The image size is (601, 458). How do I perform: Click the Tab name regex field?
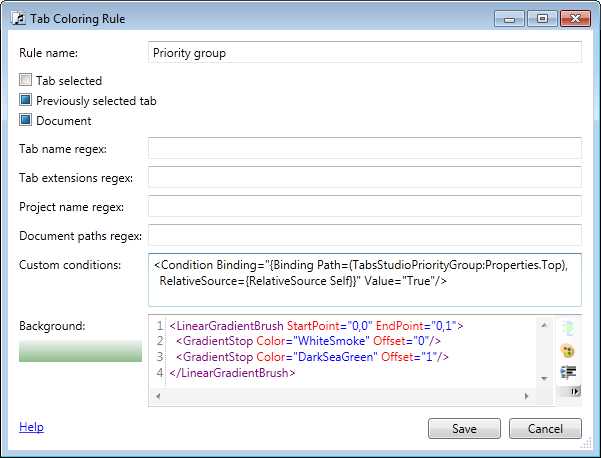pyautogui.click(x=365, y=148)
